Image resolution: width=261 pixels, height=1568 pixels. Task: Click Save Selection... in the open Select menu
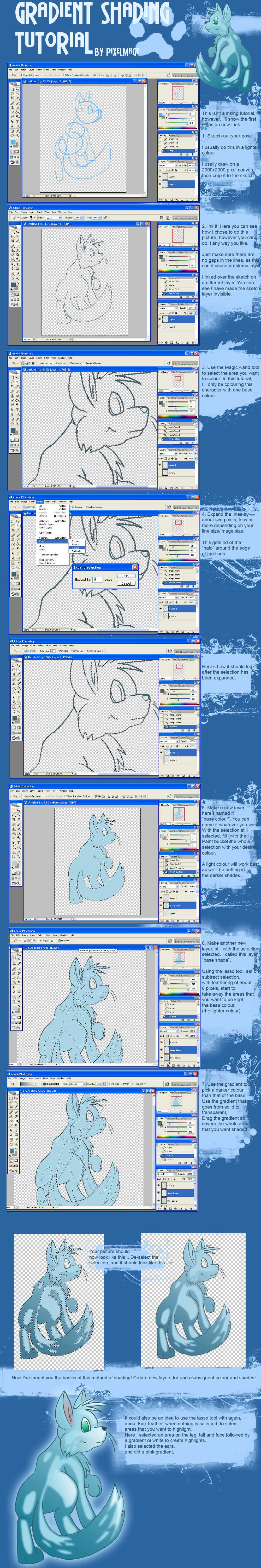(54, 564)
